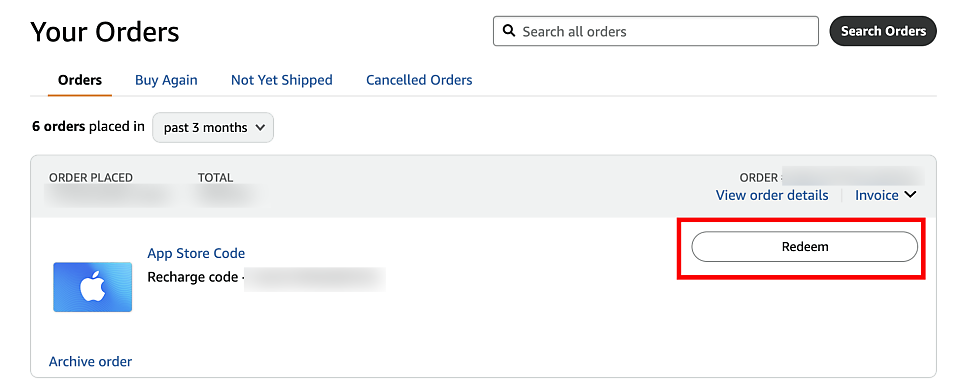Image resolution: width=966 pixels, height=384 pixels.
Task: Click the Apple logo on gift card
Action: pos(92,287)
